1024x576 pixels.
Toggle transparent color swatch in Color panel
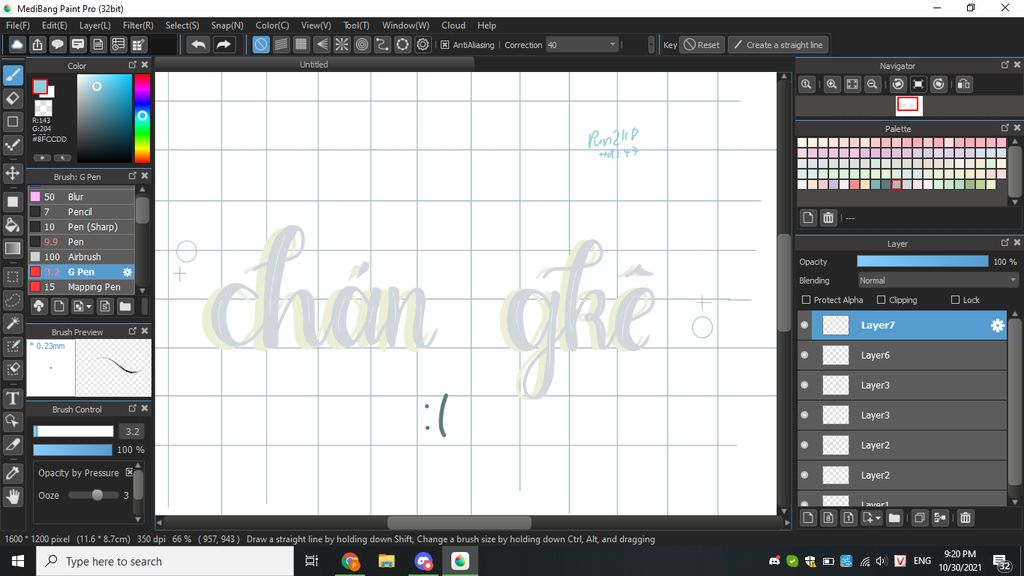pos(43,108)
